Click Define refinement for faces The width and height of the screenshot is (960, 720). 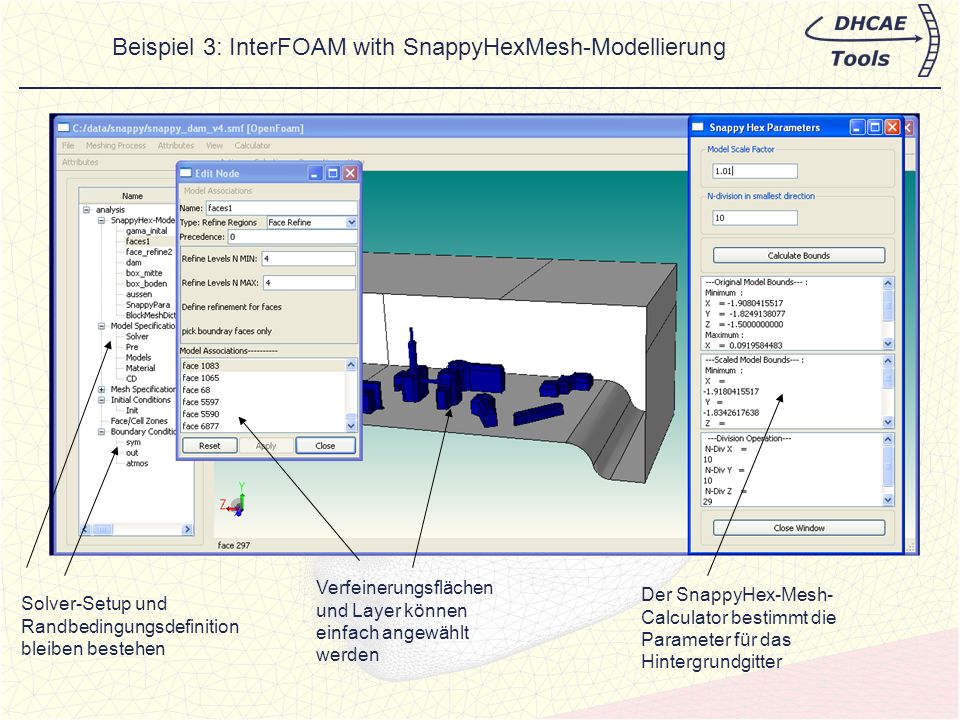click(231, 307)
